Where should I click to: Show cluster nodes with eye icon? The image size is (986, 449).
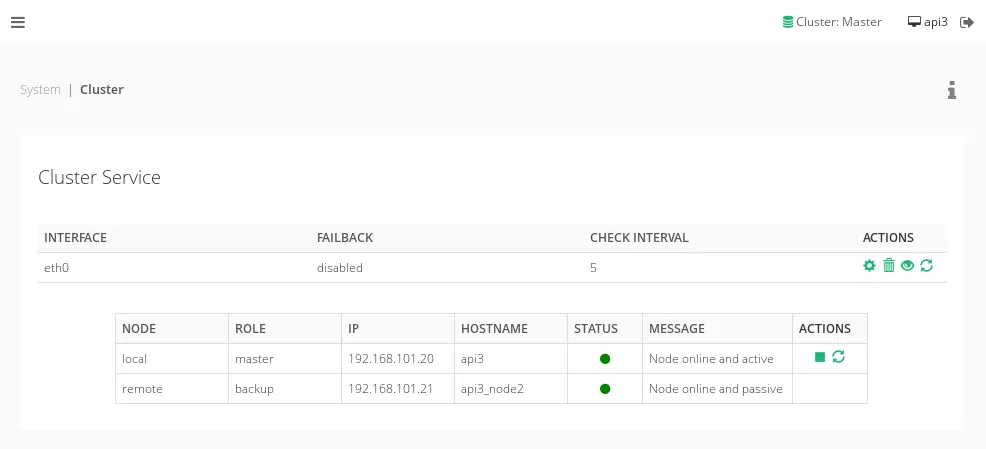point(907,265)
